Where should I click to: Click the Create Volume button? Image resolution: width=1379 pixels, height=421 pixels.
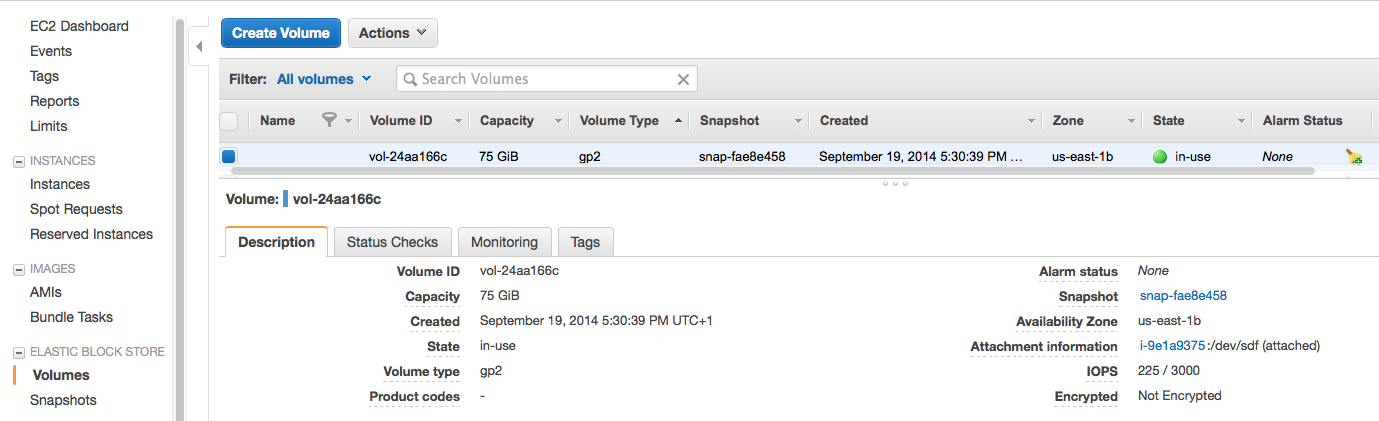point(280,33)
